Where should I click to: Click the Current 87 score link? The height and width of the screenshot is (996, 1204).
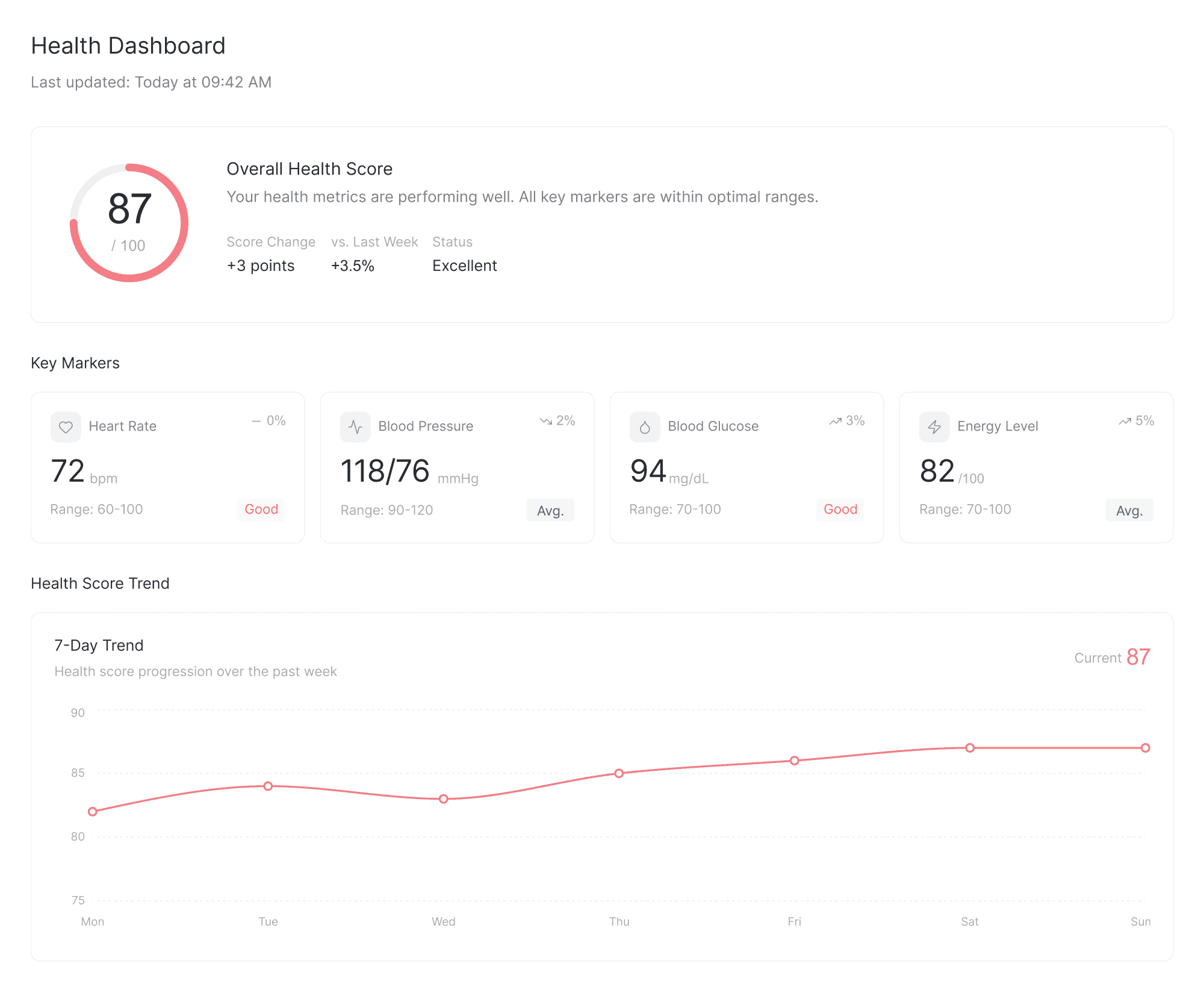tap(1112, 657)
